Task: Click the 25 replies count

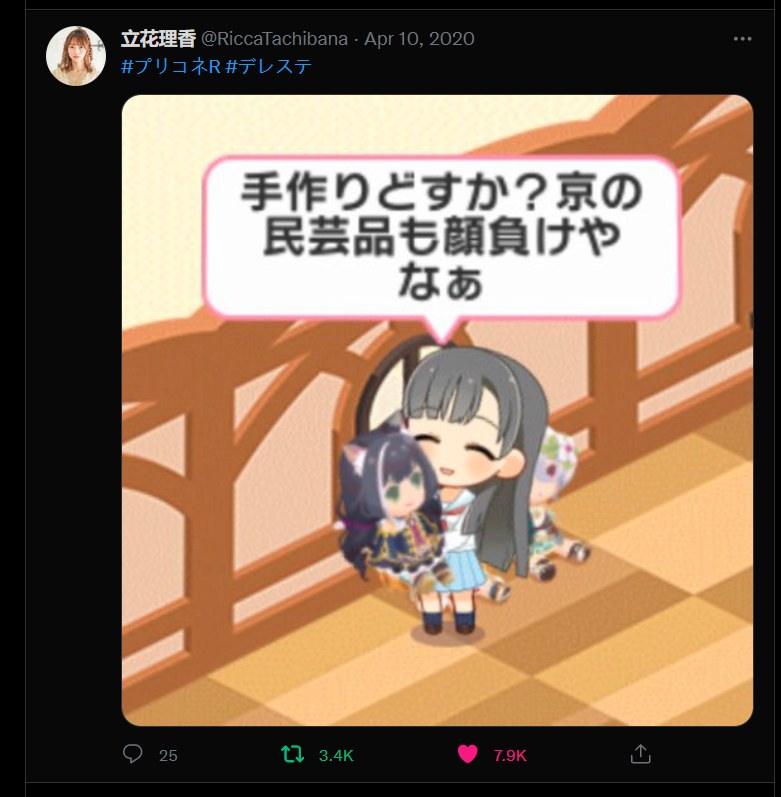Action: [168, 755]
